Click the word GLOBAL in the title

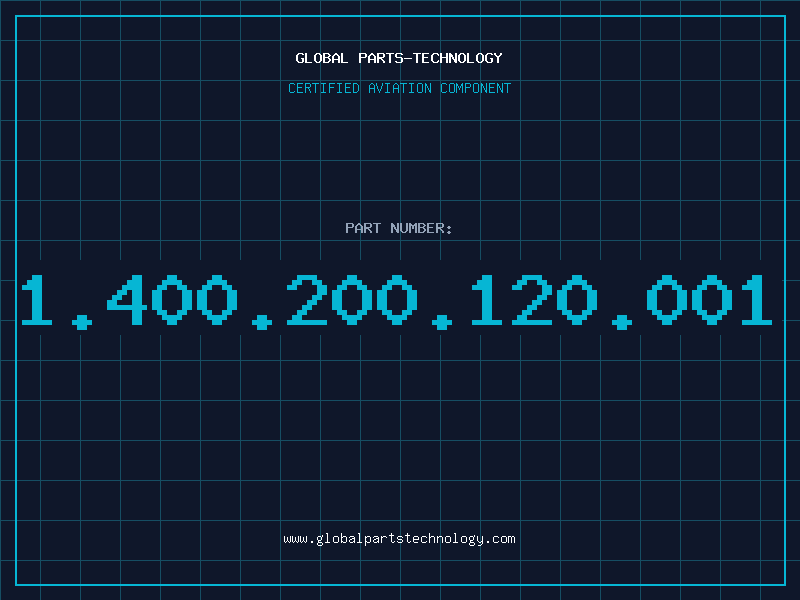322,58
